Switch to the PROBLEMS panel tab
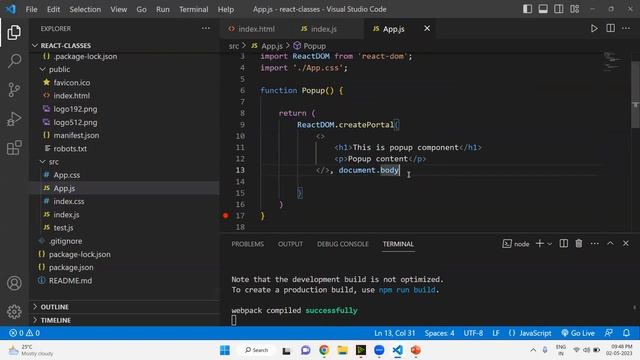The image size is (640, 360). pyautogui.click(x=247, y=244)
